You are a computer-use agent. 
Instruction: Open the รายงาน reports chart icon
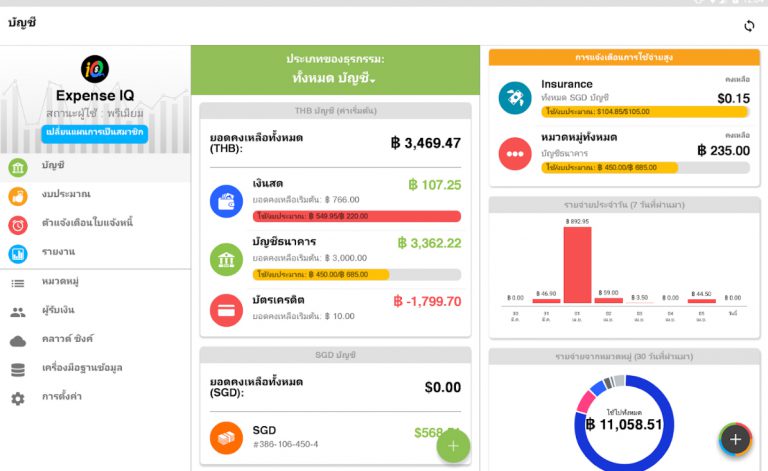coord(18,254)
